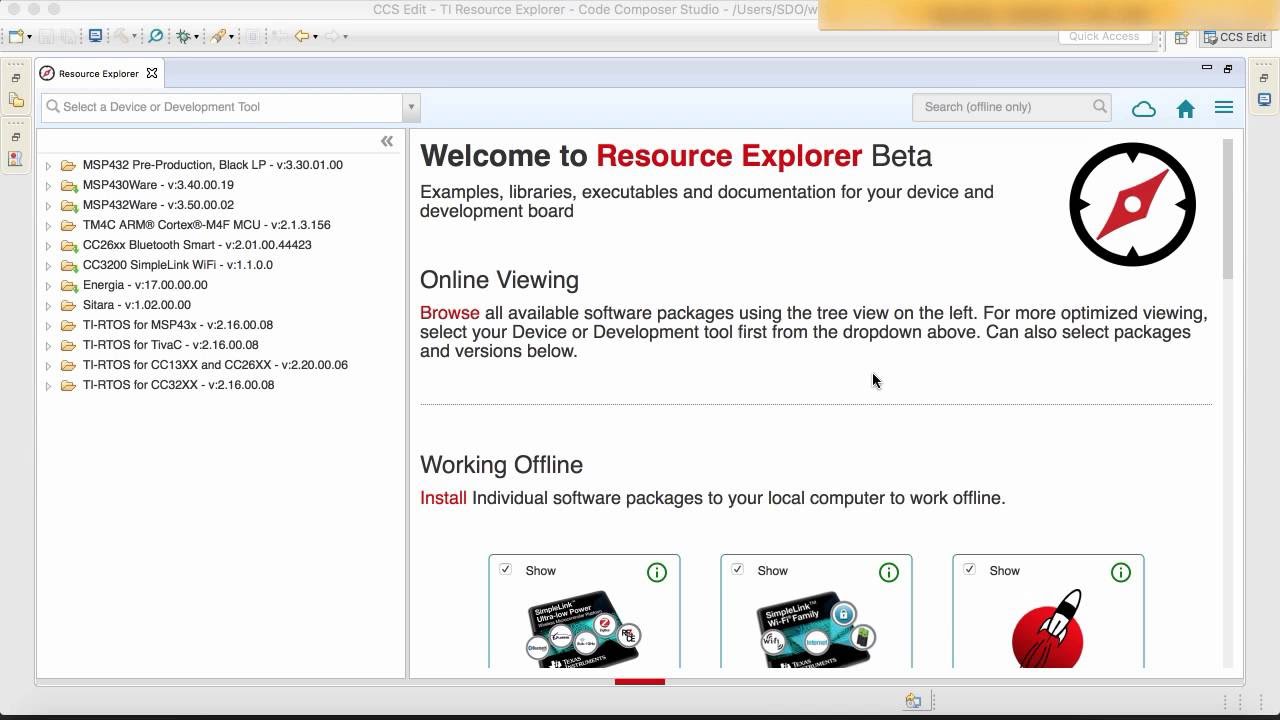Open the red-dot view icon in the left trim
This screenshot has width=1280, height=720.
(16, 158)
